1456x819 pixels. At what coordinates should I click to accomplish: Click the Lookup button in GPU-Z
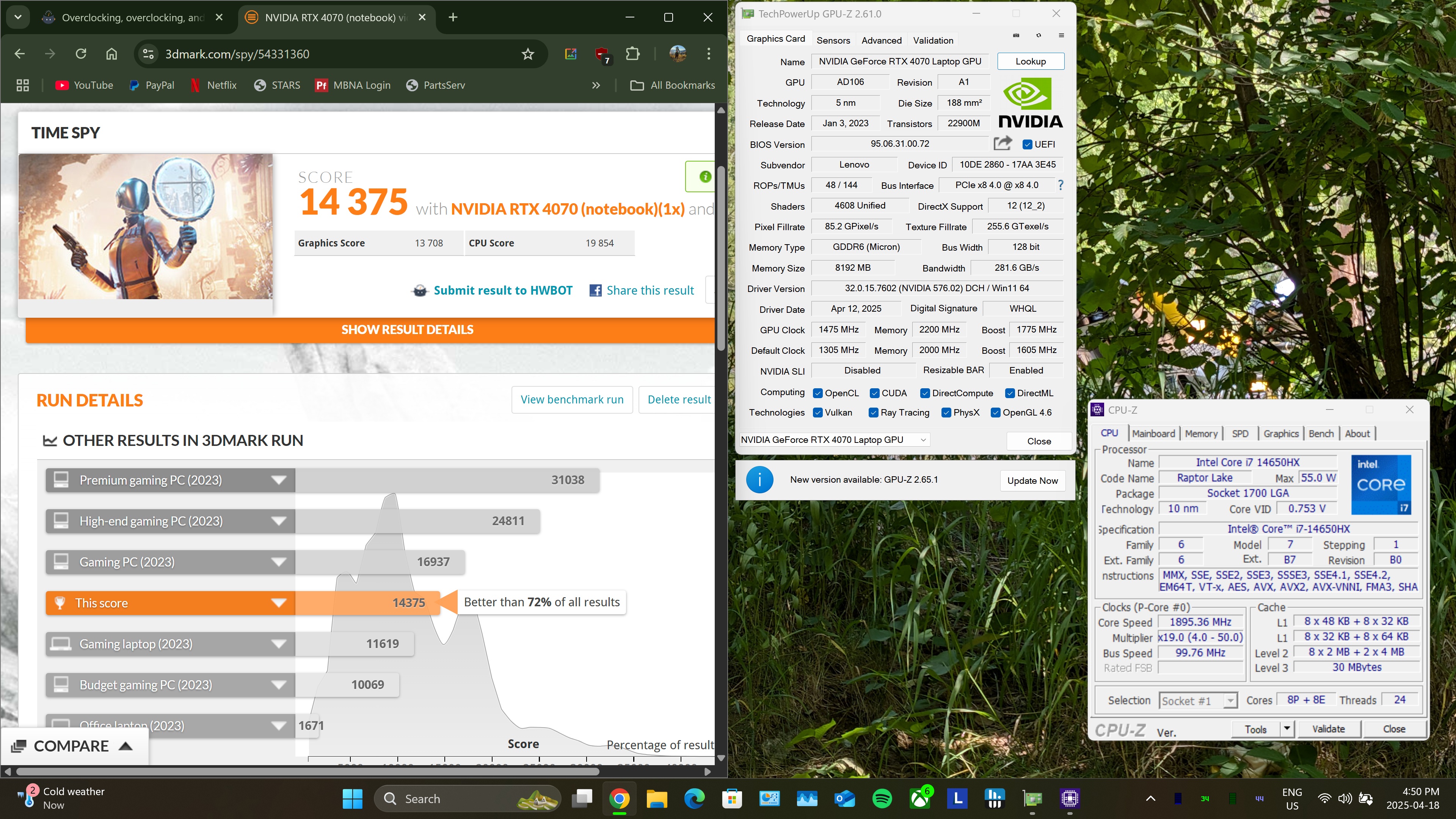[1031, 61]
